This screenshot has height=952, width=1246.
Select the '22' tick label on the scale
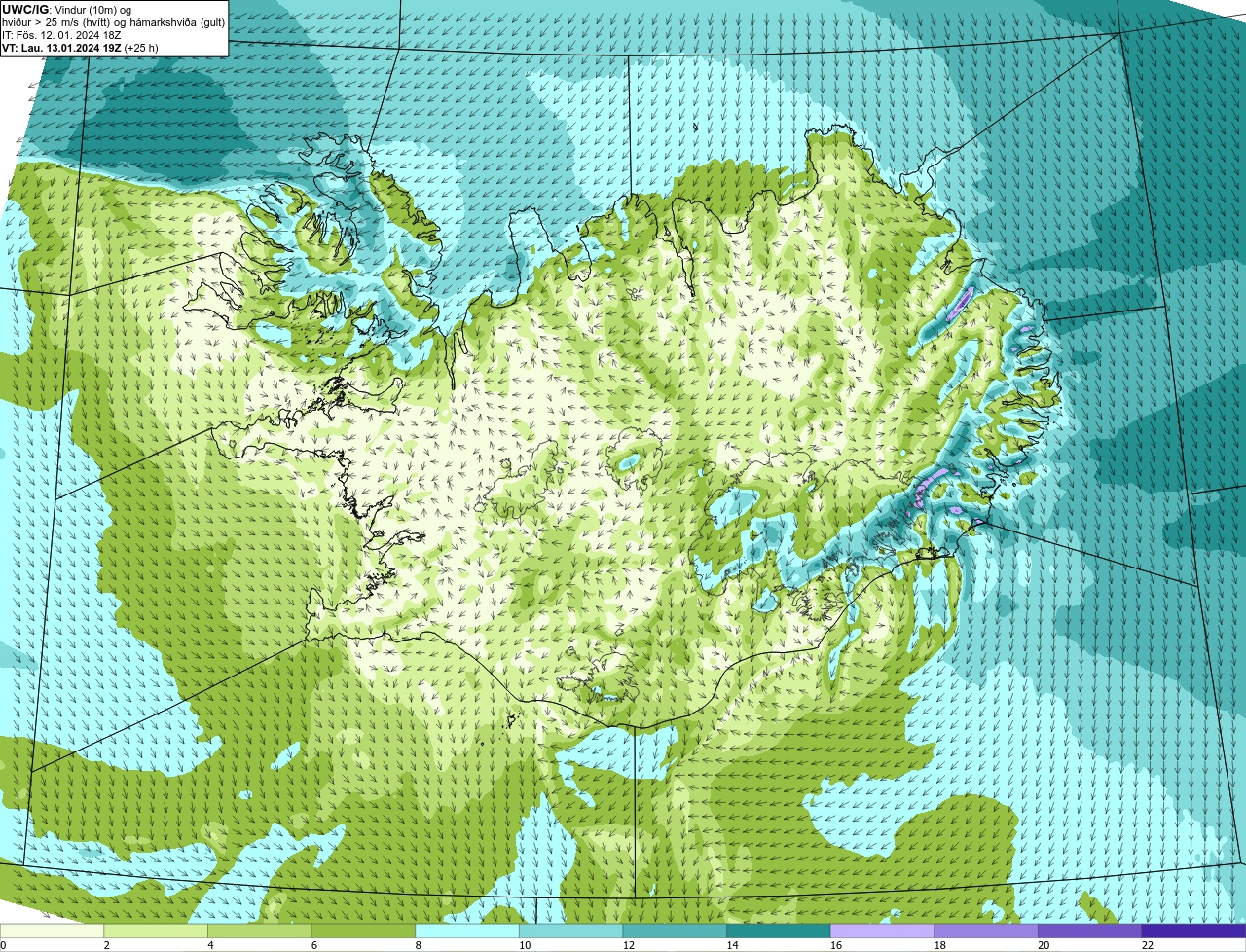pyautogui.click(x=1148, y=945)
